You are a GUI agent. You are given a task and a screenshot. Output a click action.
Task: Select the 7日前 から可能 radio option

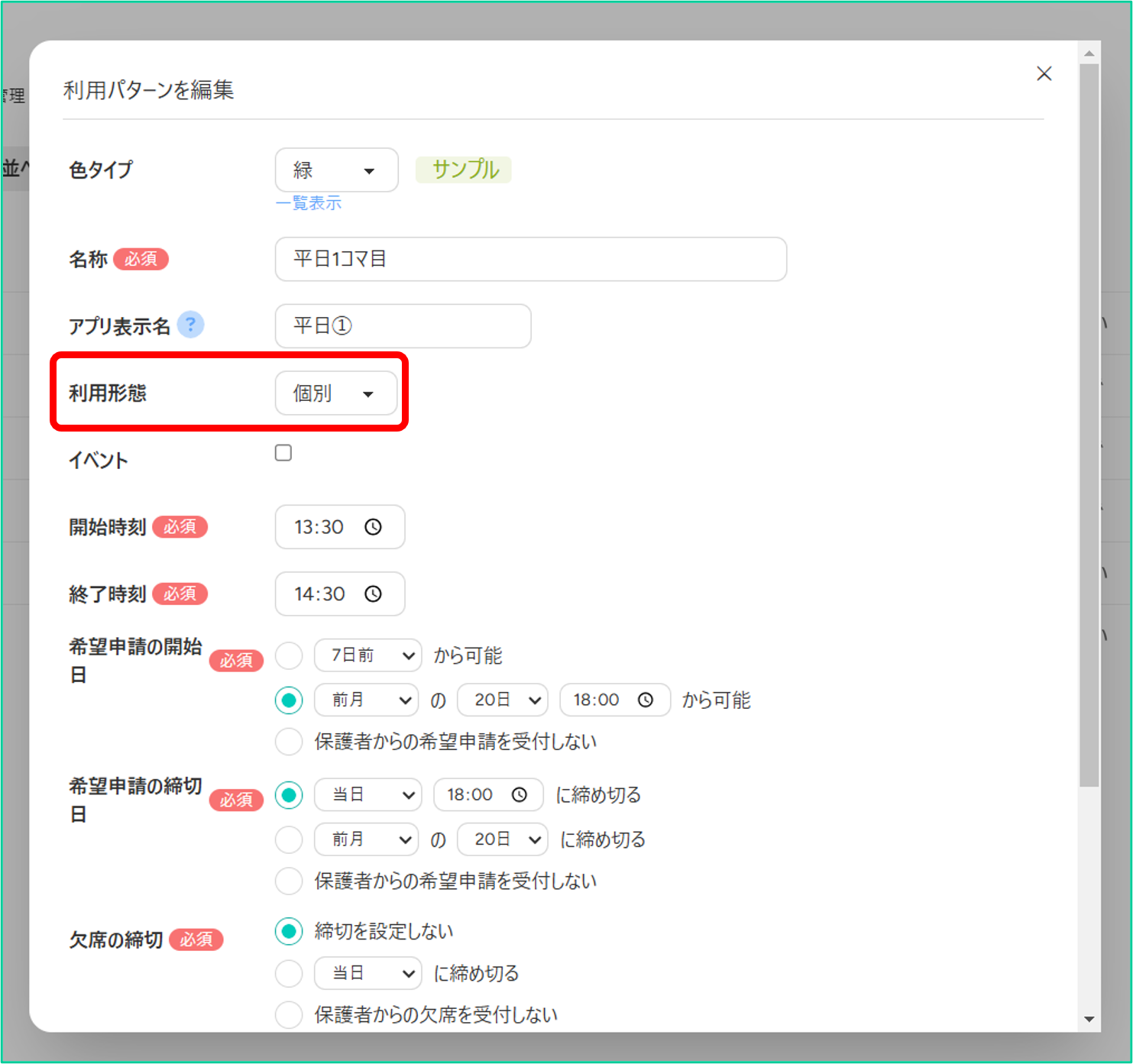pyautogui.click(x=289, y=655)
